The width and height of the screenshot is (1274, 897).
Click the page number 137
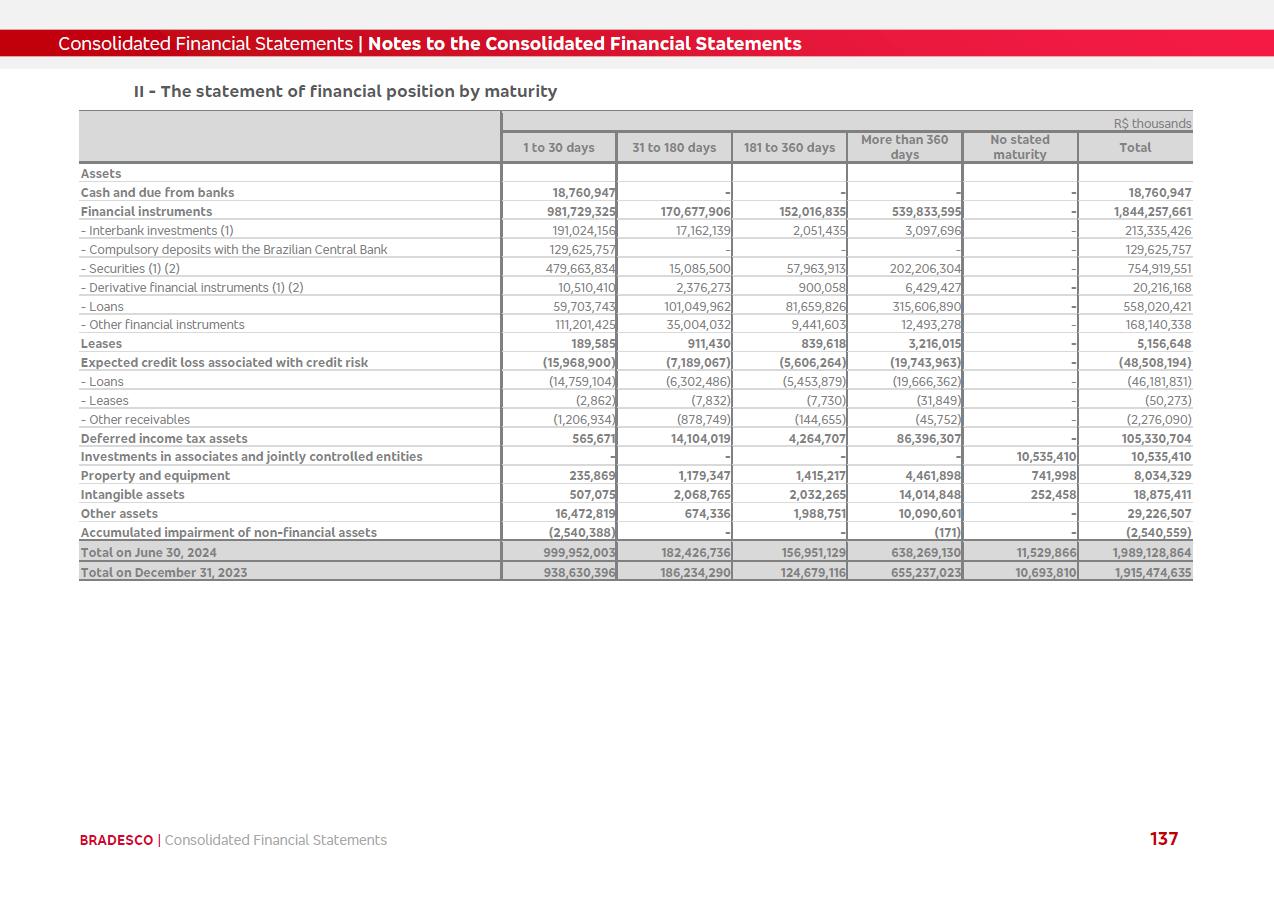pyautogui.click(x=1163, y=839)
